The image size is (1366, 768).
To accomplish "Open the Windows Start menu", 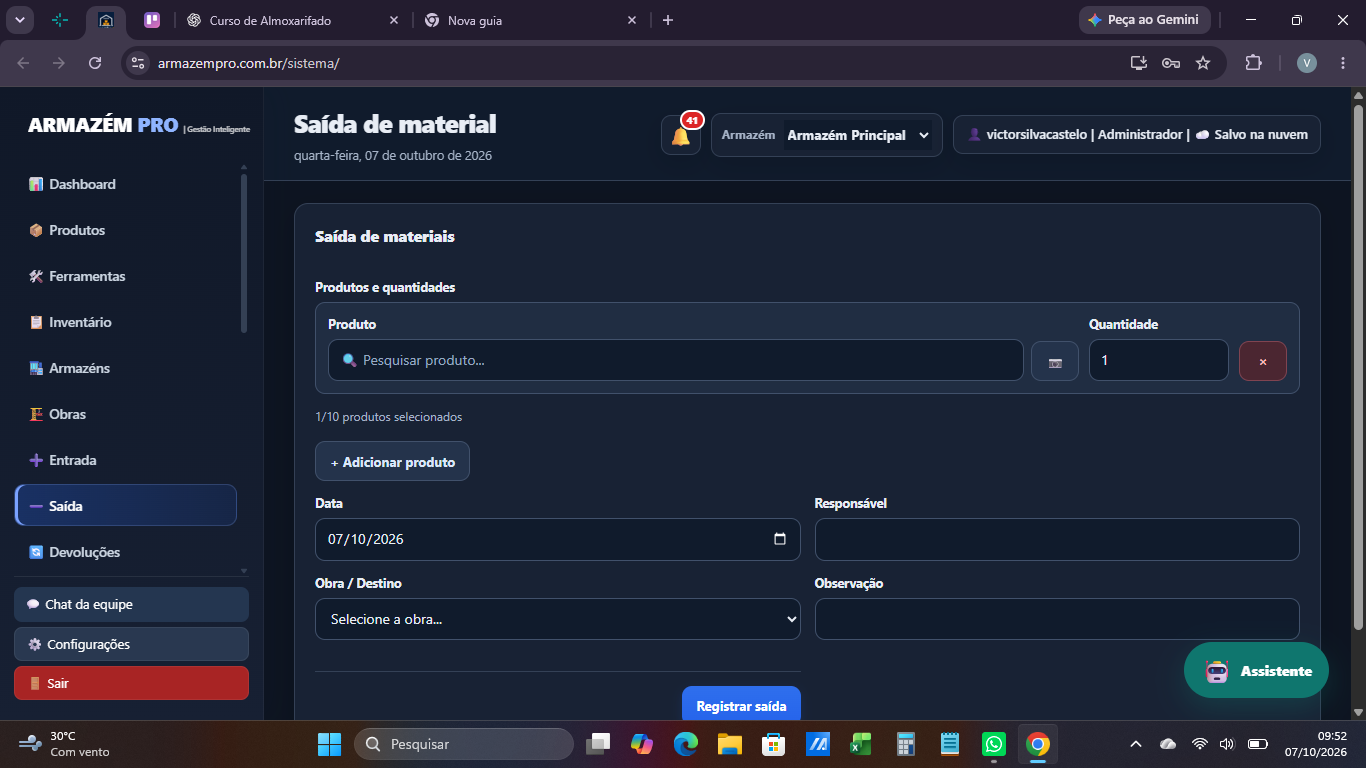I will [329, 744].
